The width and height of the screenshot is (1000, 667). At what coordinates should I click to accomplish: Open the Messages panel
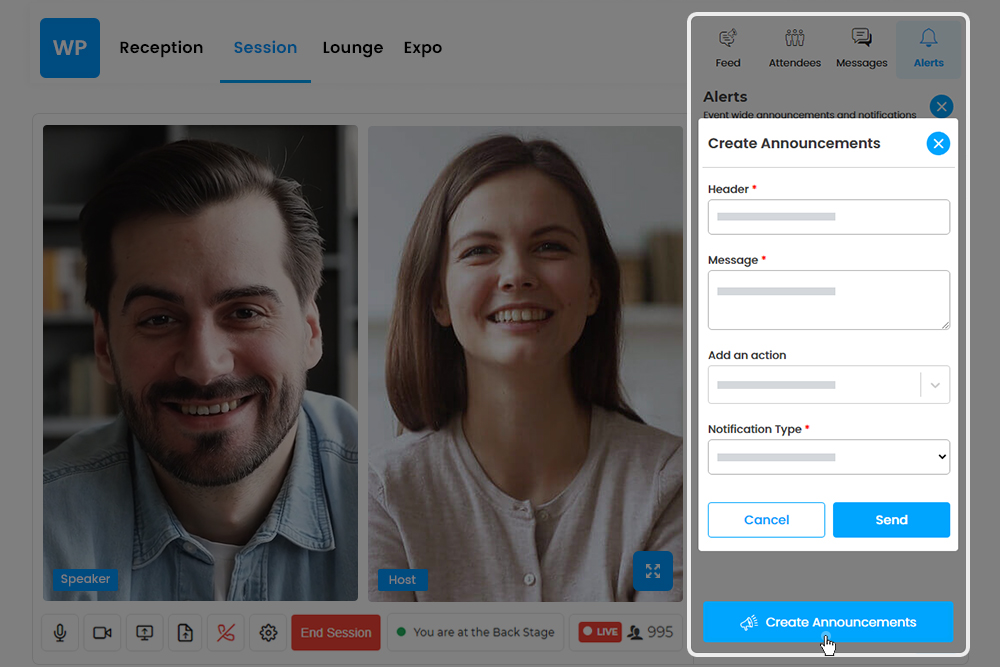(861, 48)
